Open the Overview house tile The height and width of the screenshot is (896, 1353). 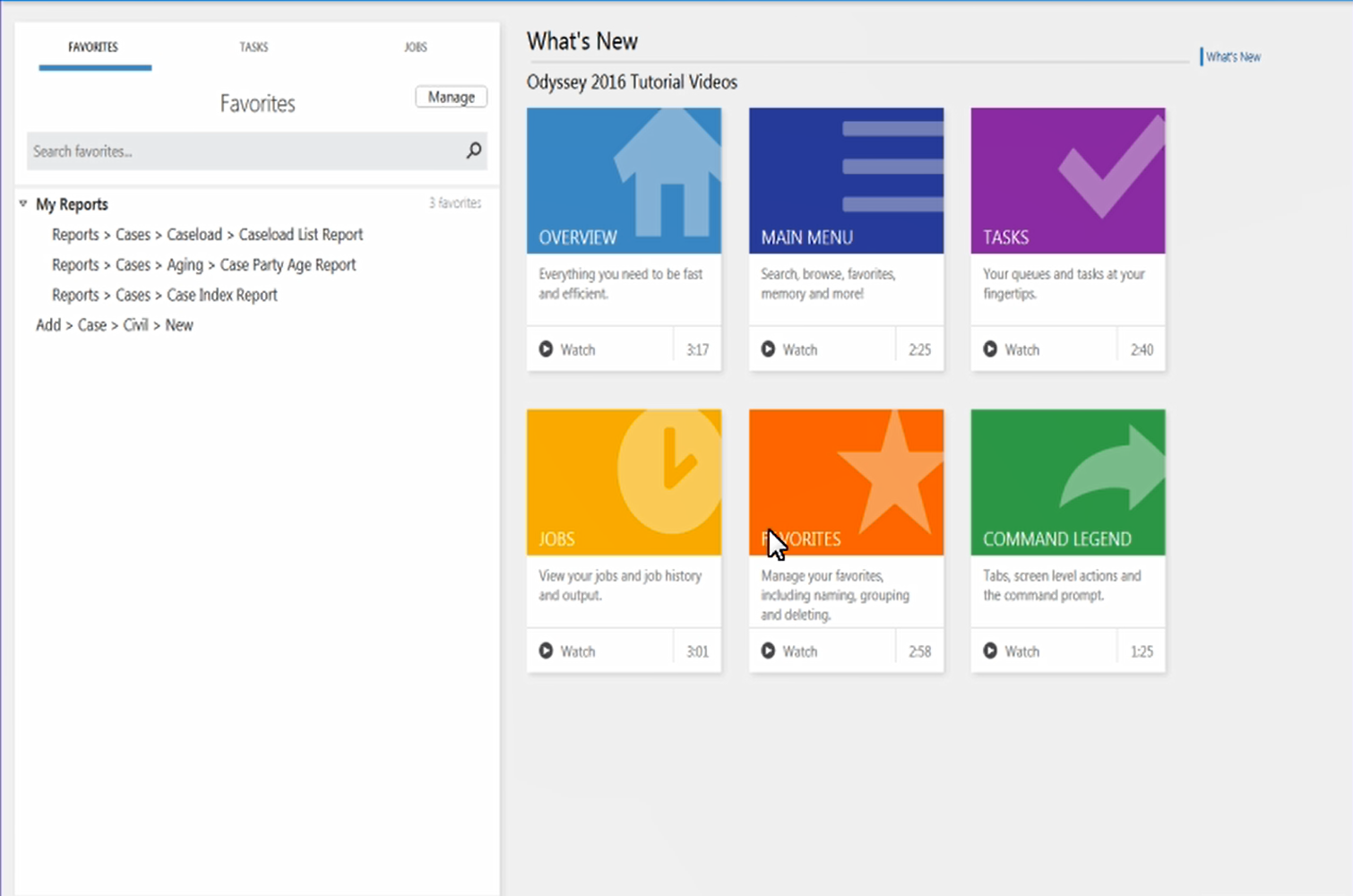coord(624,181)
